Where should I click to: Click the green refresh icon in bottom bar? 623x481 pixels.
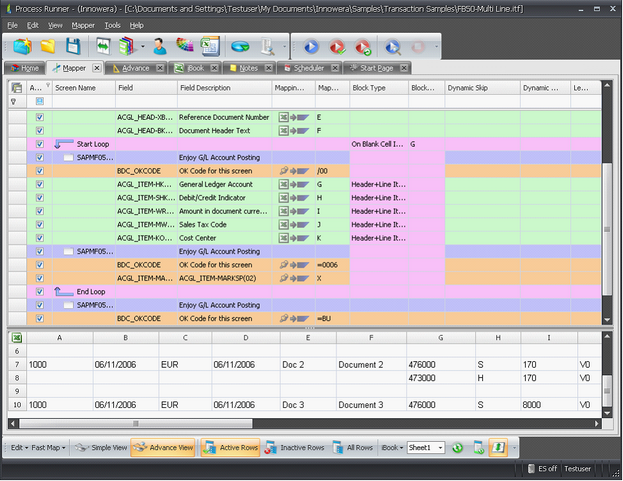click(457, 448)
